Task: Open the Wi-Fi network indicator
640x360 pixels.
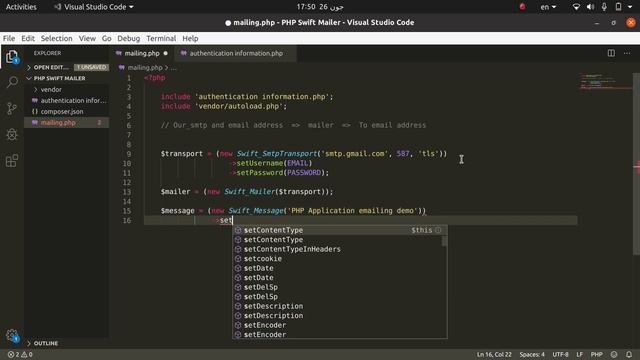Action: coord(576,7)
